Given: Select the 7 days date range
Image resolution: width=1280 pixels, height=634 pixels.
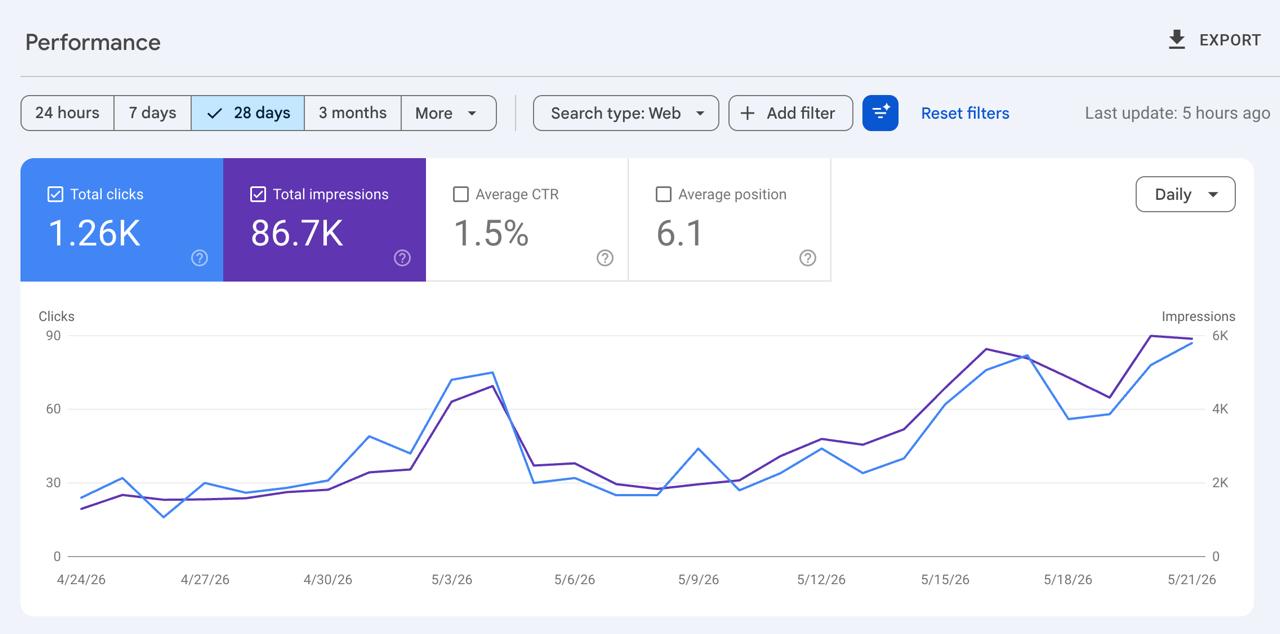Looking at the screenshot, I should tap(152, 113).
